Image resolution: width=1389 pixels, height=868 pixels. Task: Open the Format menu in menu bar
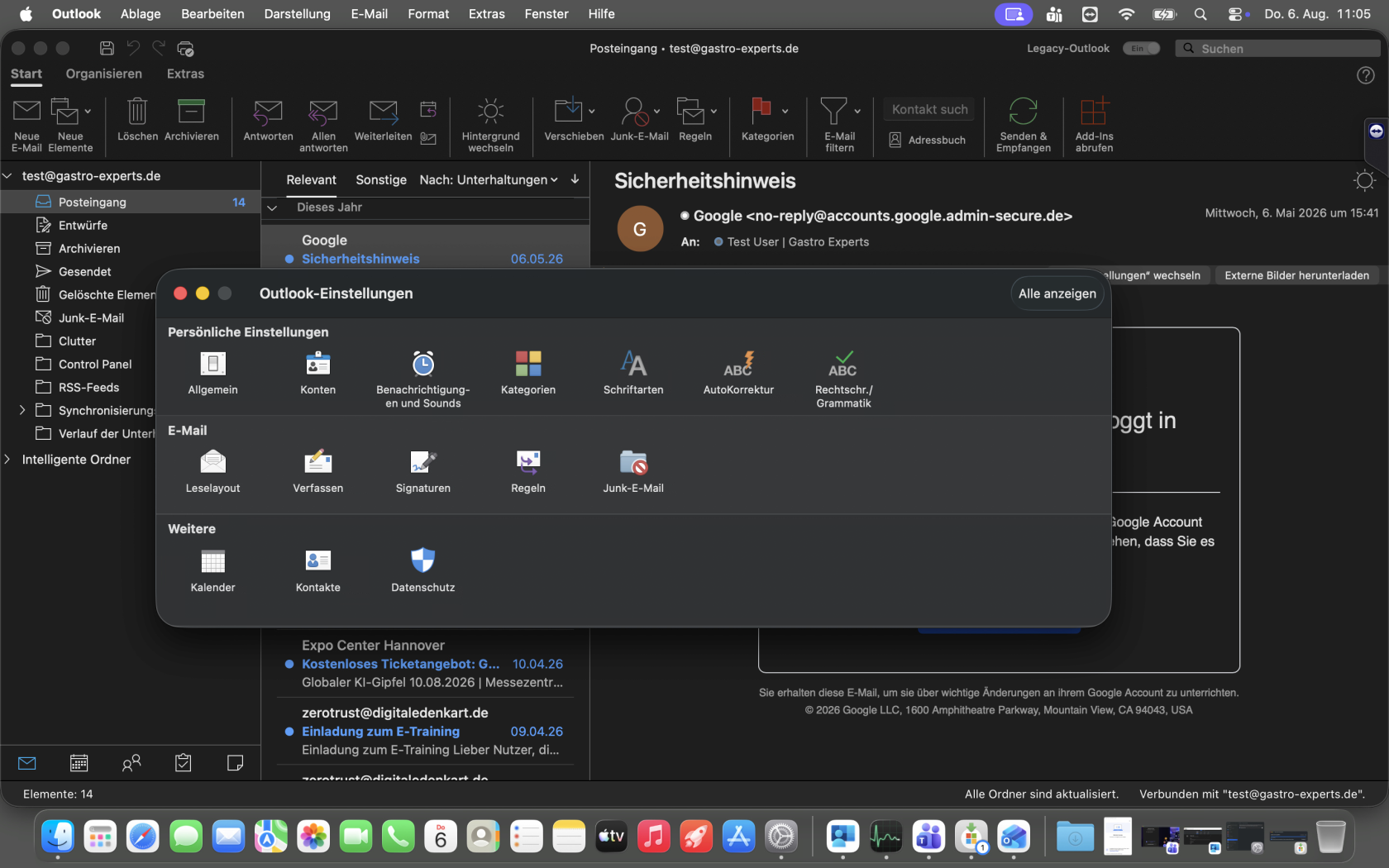click(x=428, y=14)
